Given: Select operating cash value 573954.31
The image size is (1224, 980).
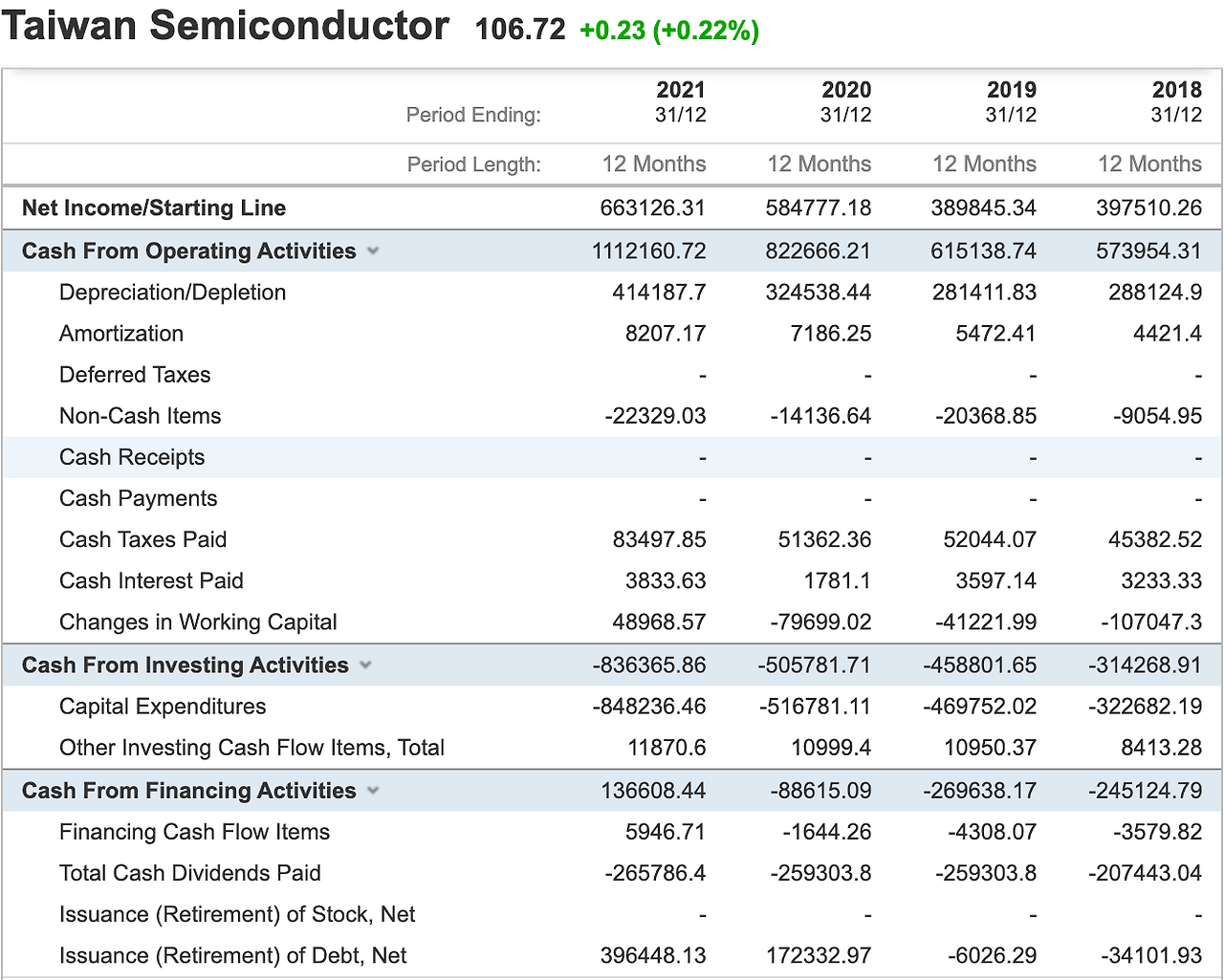Looking at the screenshot, I should click(1149, 251).
